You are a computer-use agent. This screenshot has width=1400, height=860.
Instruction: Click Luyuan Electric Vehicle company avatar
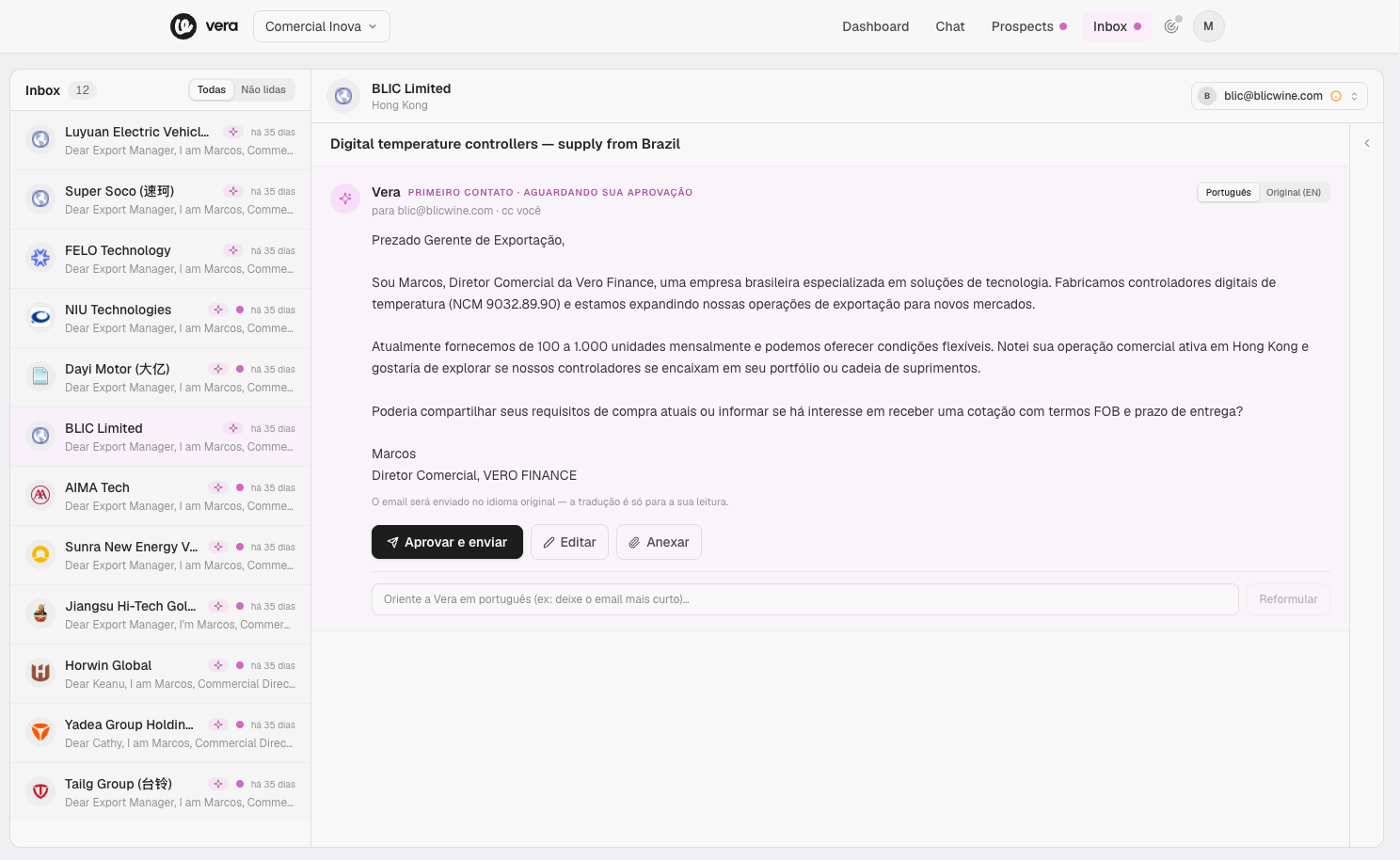point(40,139)
